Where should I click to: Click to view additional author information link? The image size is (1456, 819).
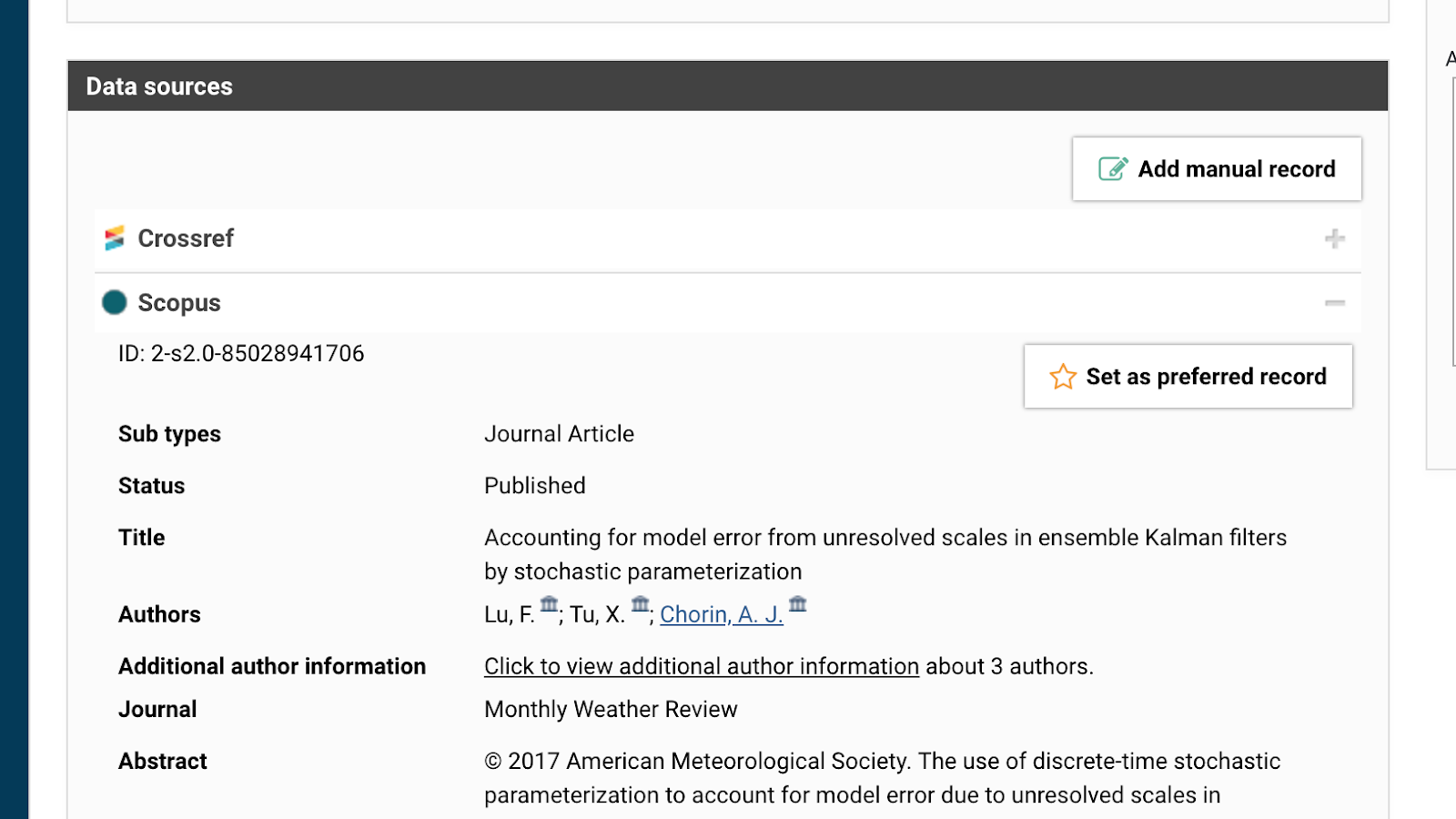(701, 667)
